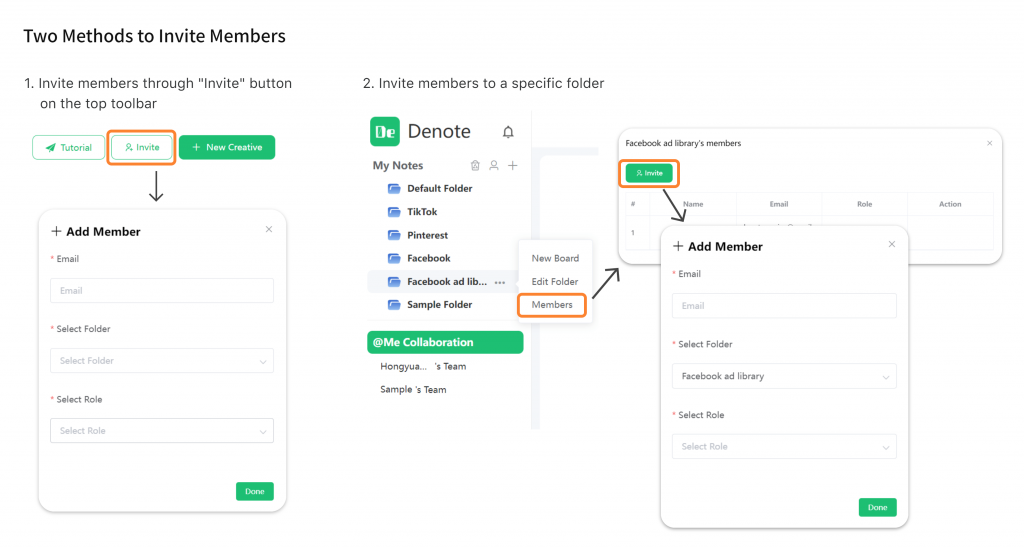Close the right Add Member dialog
The height and width of the screenshot is (548, 1024).
point(891,244)
